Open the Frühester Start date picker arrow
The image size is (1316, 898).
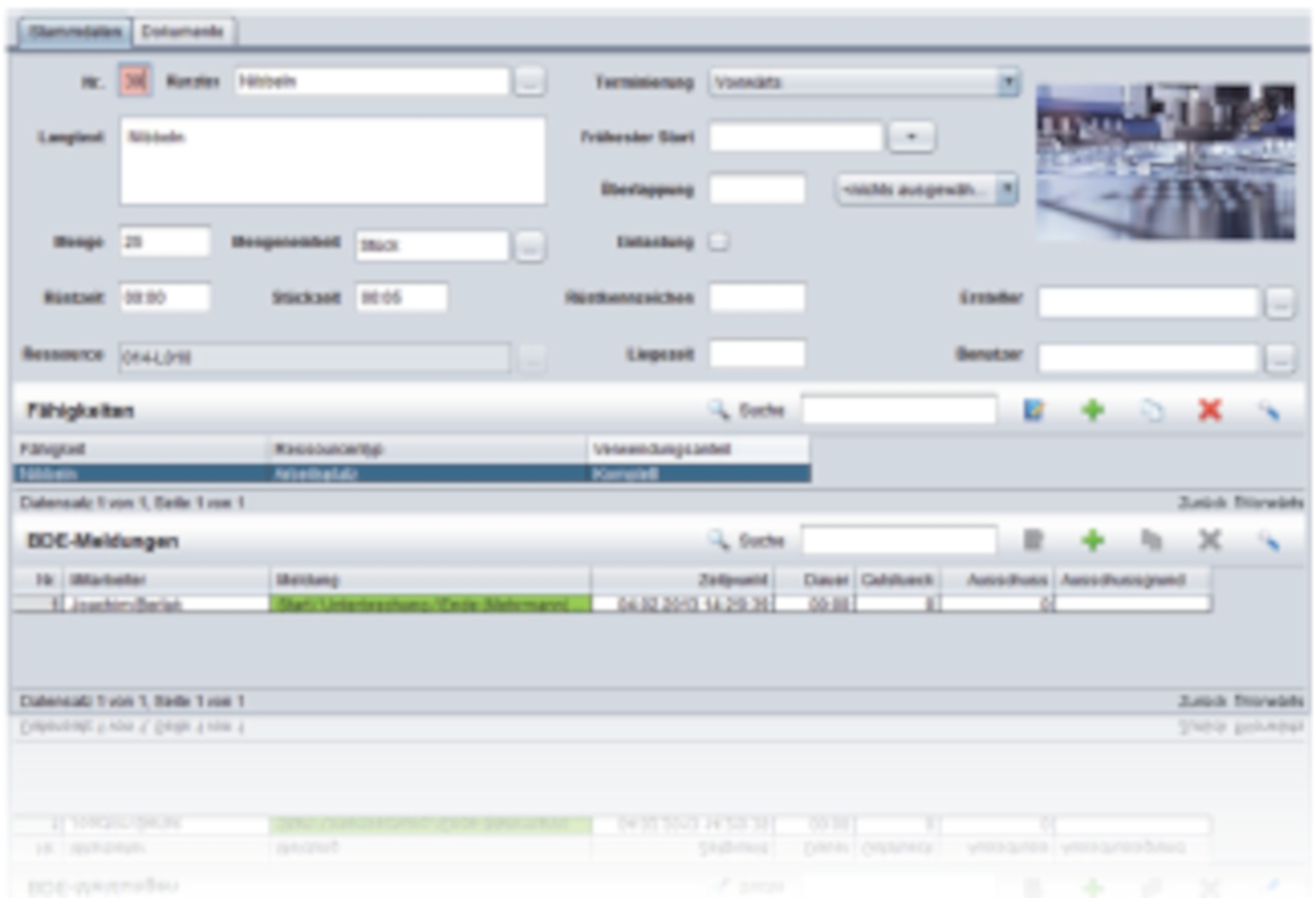911,137
